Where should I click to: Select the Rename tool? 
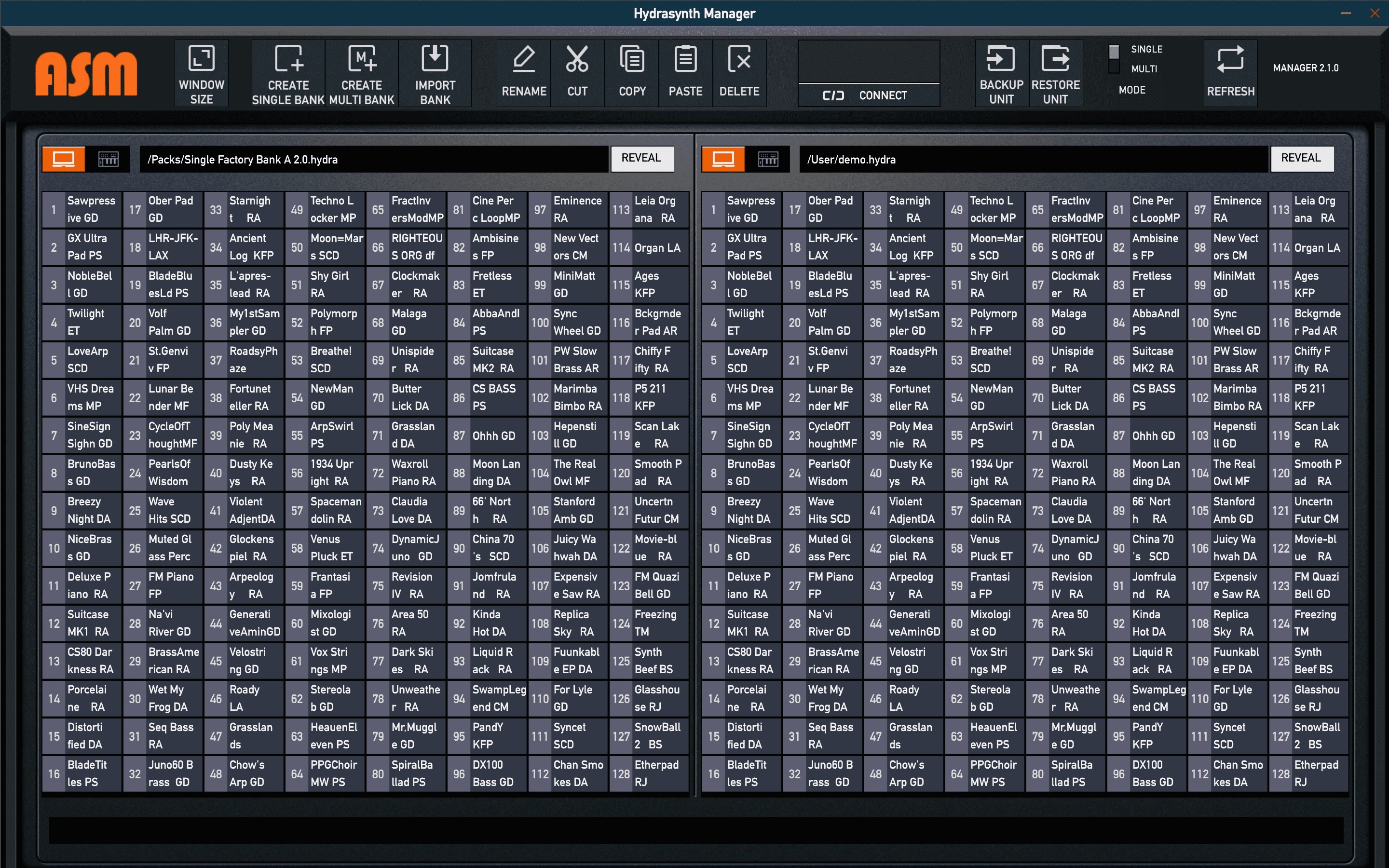tap(524, 73)
